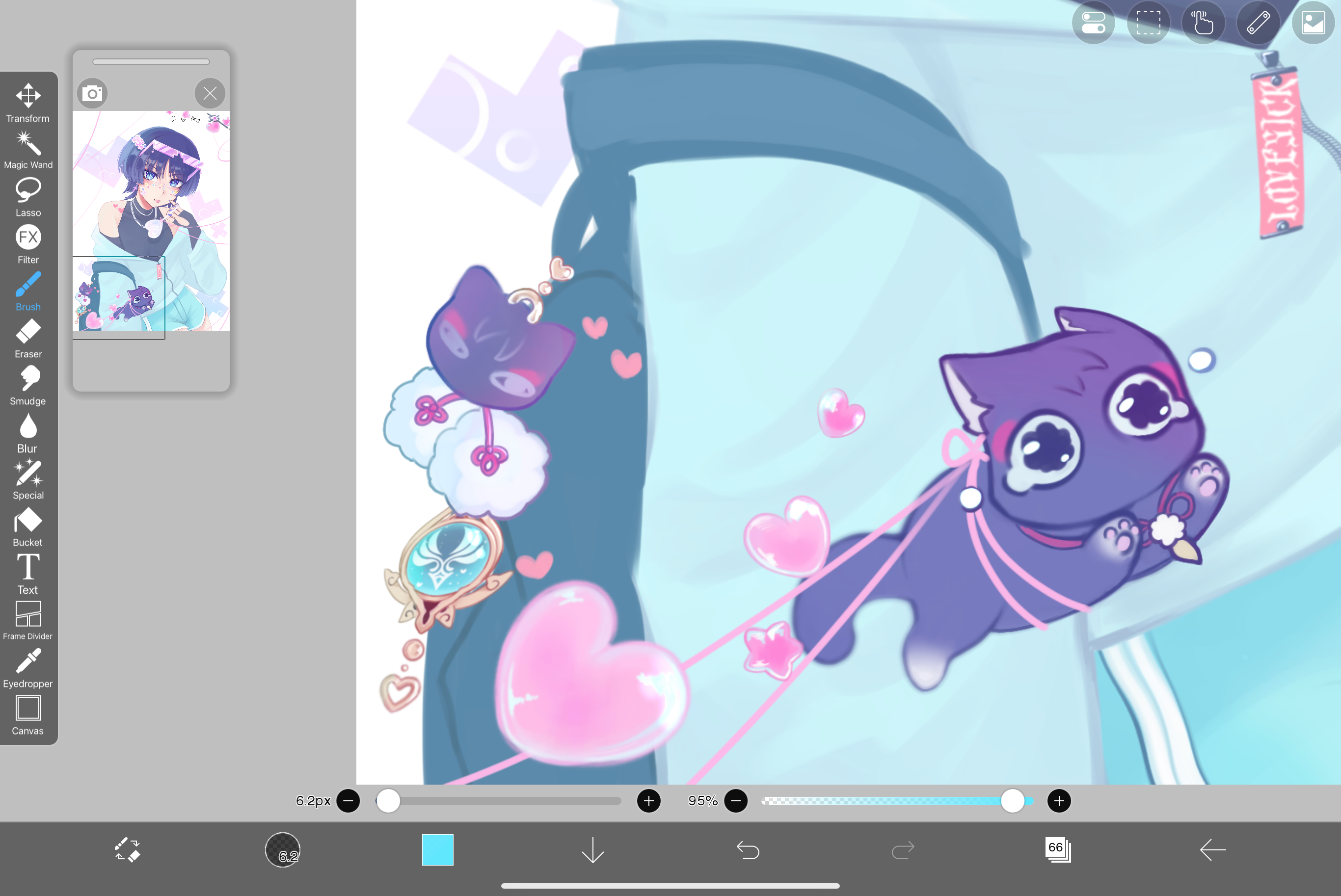The width and height of the screenshot is (1341, 896).
Task: Open the Frame Divider tool
Action: 27,618
